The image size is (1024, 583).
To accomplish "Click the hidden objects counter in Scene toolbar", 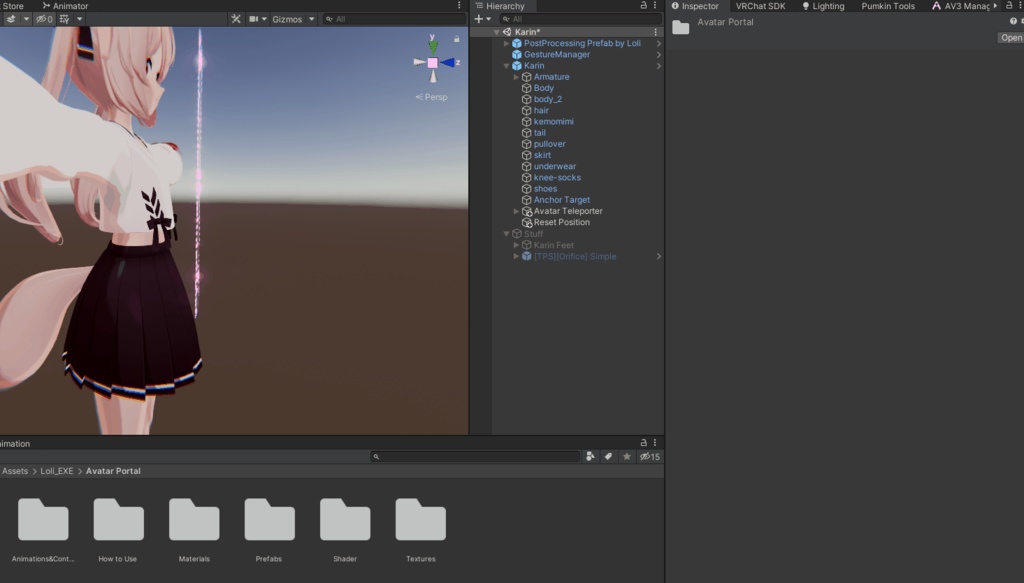I will (41, 18).
